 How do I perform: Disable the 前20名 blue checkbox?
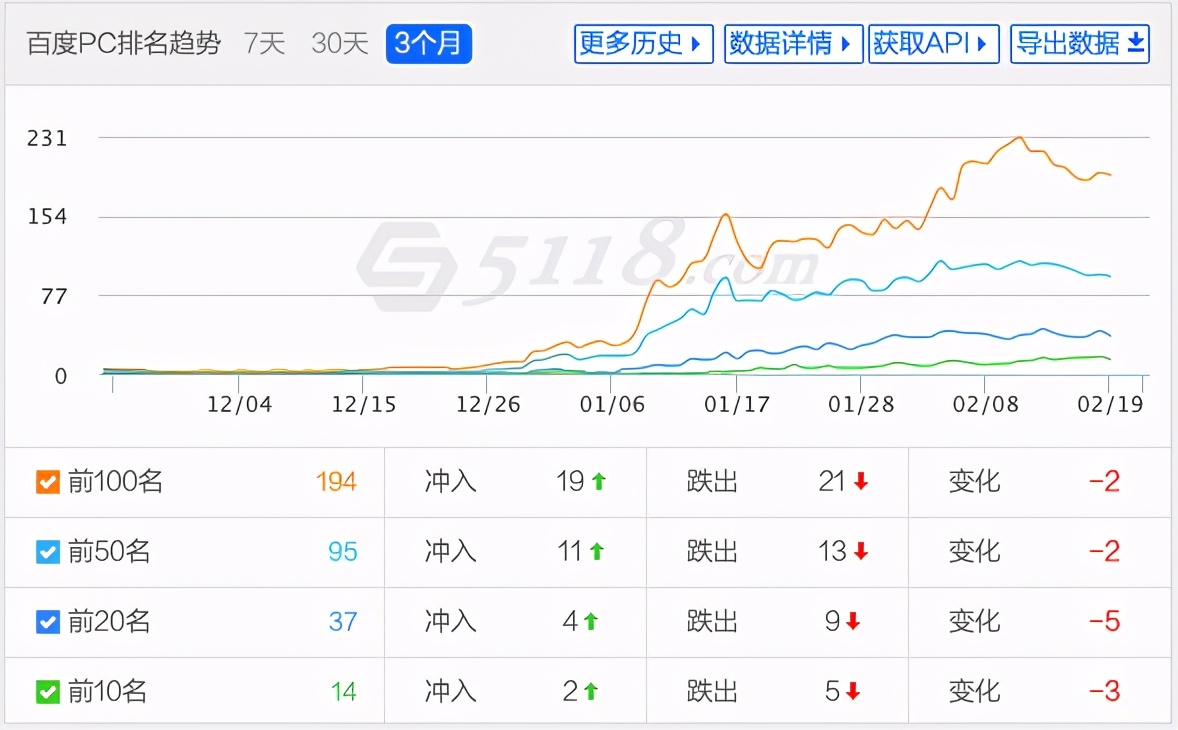(x=47, y=622)
